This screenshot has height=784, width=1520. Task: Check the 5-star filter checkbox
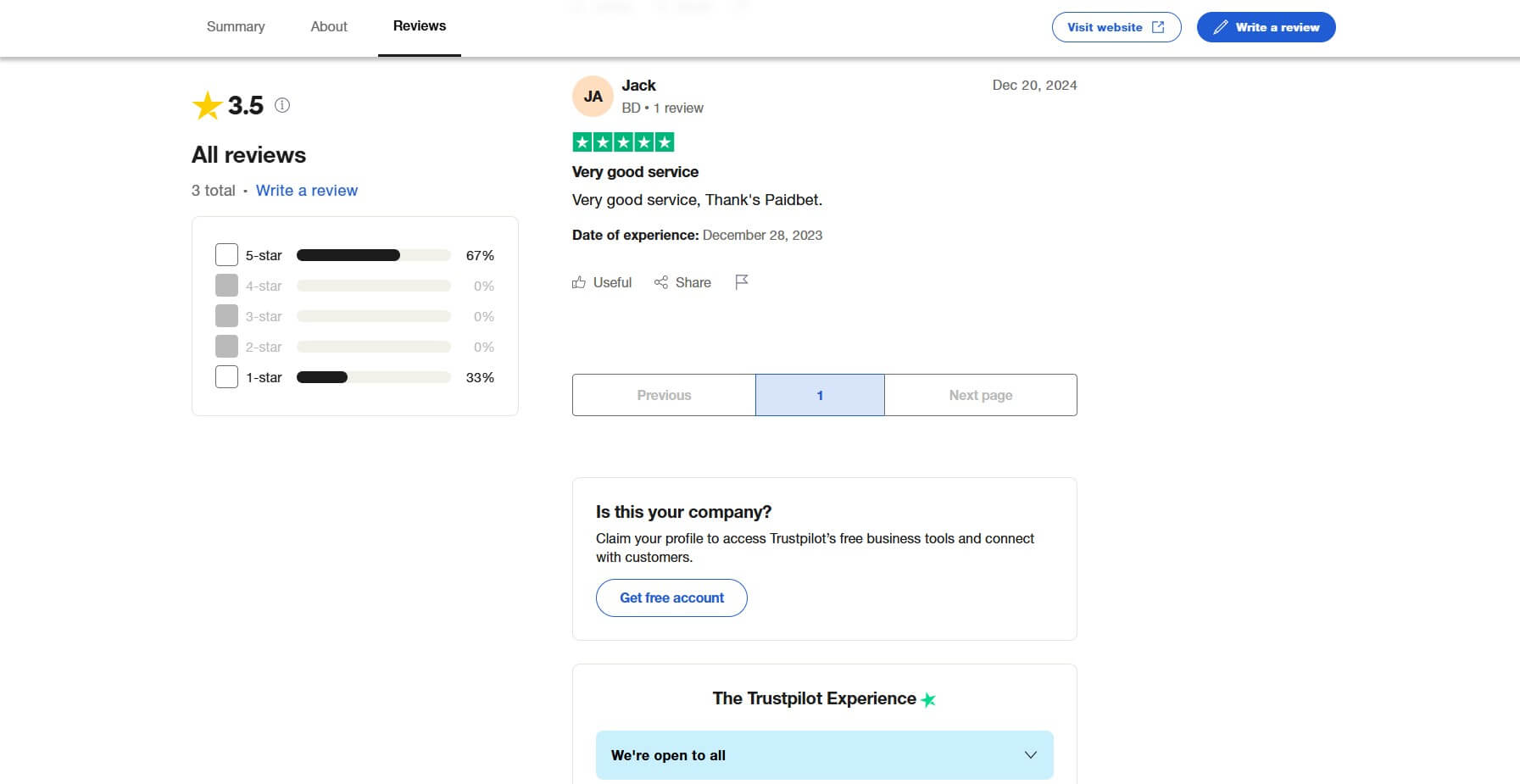(x=226, y=255)
